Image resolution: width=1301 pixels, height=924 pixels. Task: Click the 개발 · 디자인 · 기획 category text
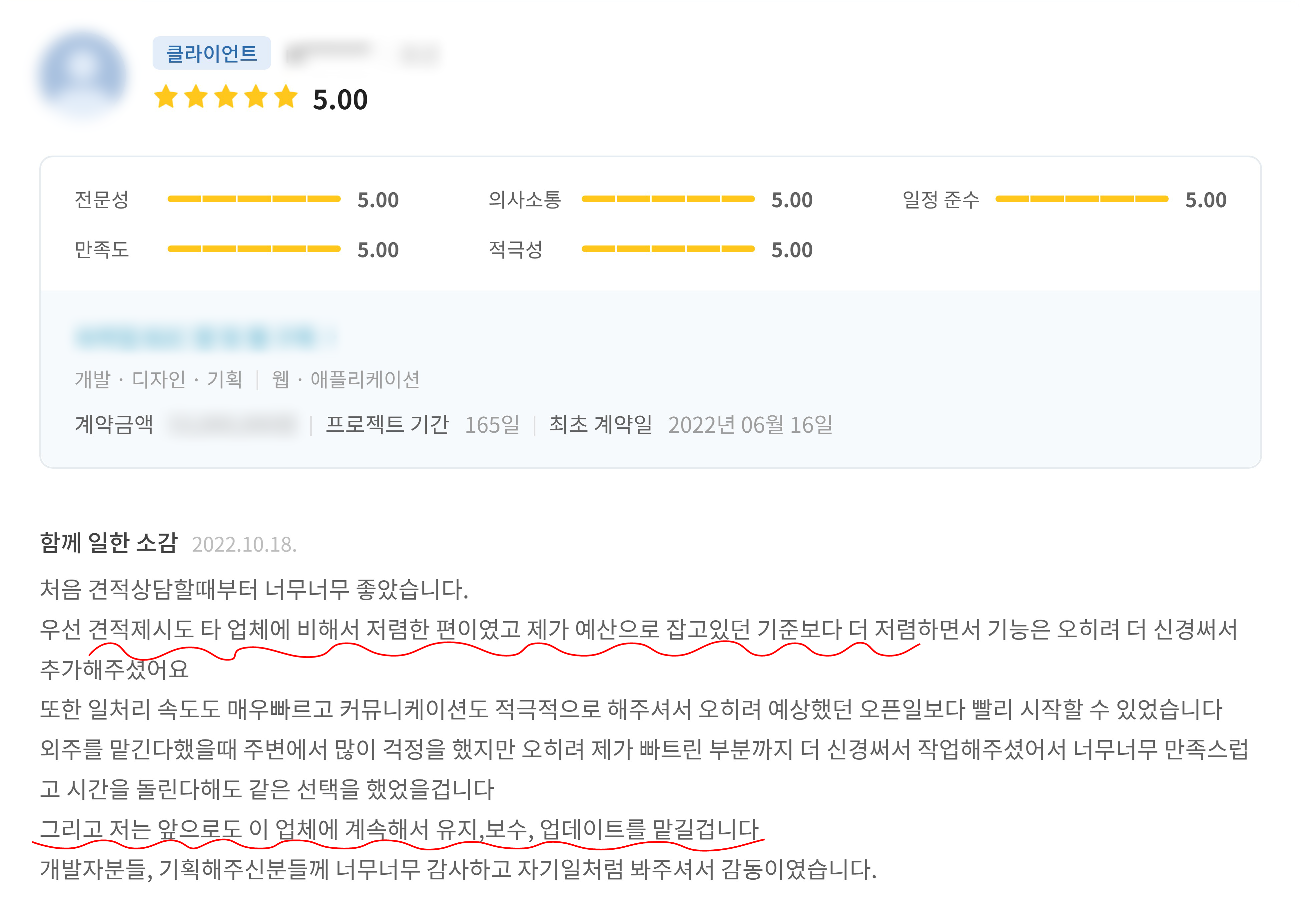(159, 379)
